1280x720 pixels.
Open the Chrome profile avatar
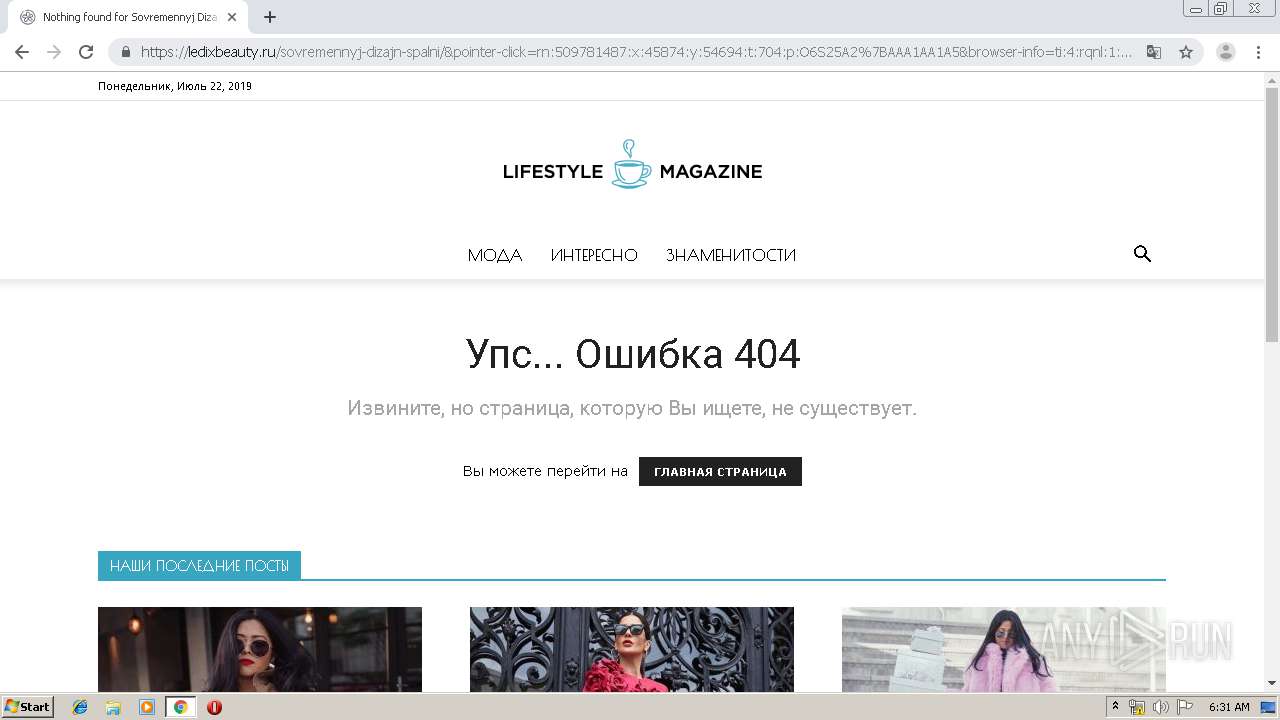[x=1225, y=52]
